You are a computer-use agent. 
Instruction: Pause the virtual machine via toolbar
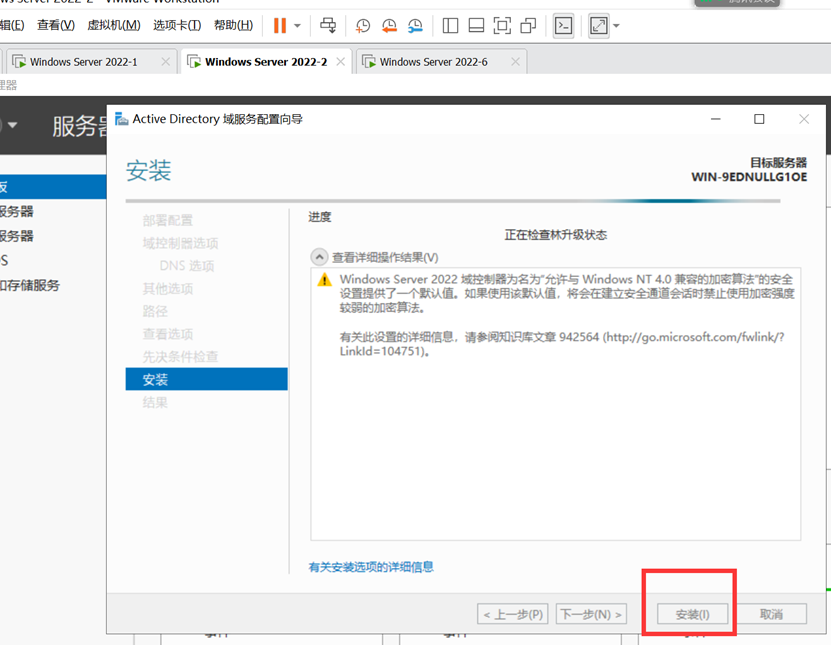point(280,25)
